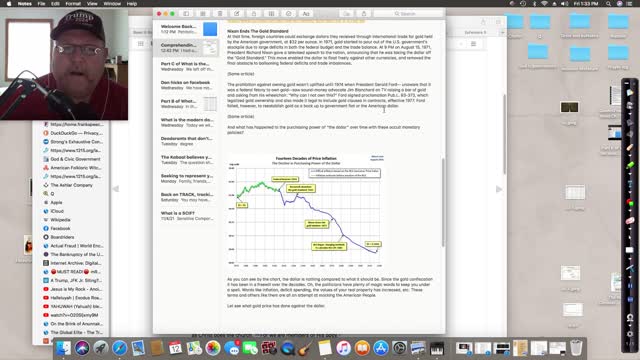
Task: Click the trash icon in Notes toolbar
Action: tap(220, 13)
